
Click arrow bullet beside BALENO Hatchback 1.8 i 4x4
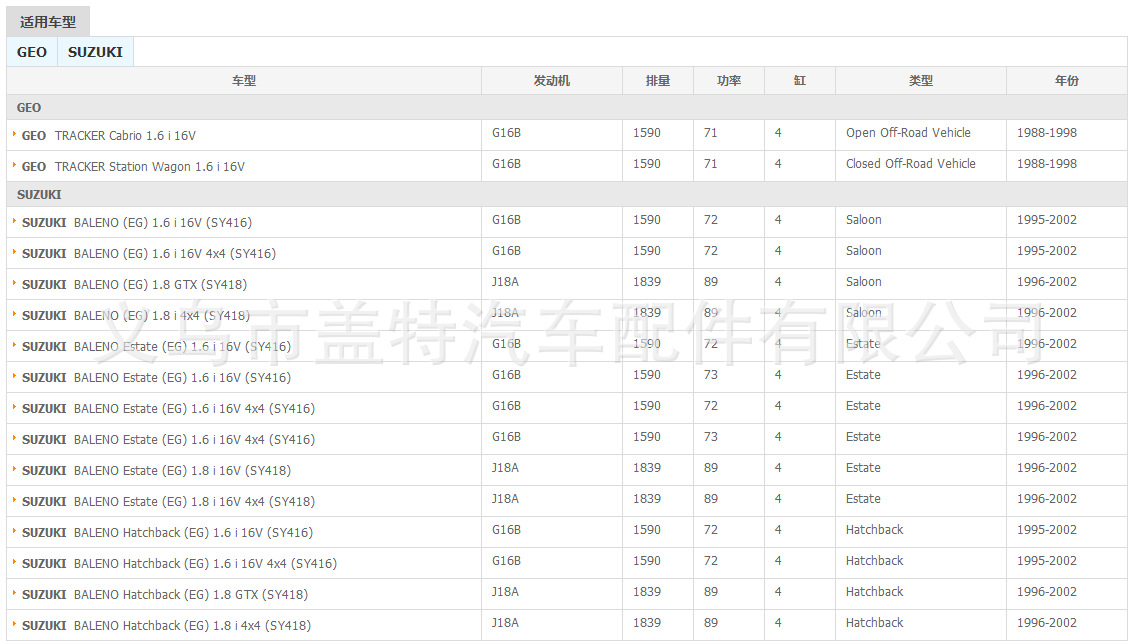(x=14, y=624)
